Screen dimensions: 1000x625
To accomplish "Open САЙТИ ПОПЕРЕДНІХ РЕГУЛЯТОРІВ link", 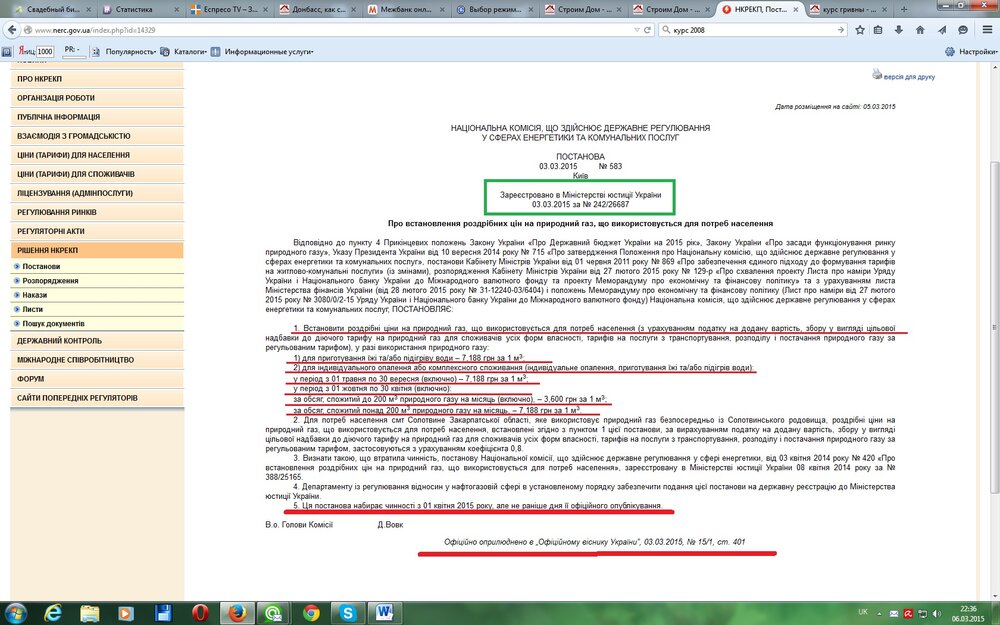I will [97, 398].
